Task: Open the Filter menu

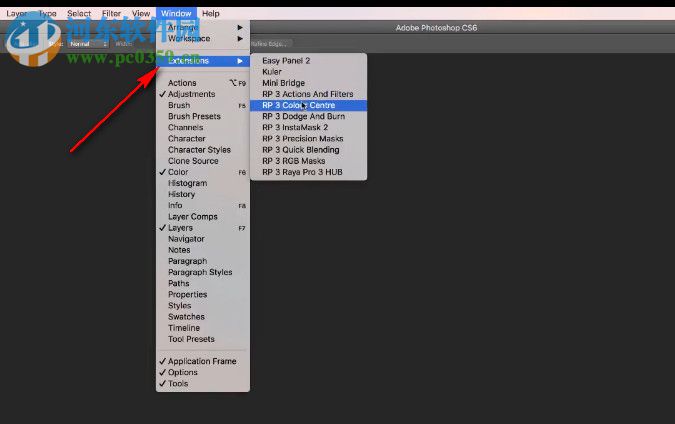Action: point(111,13)
